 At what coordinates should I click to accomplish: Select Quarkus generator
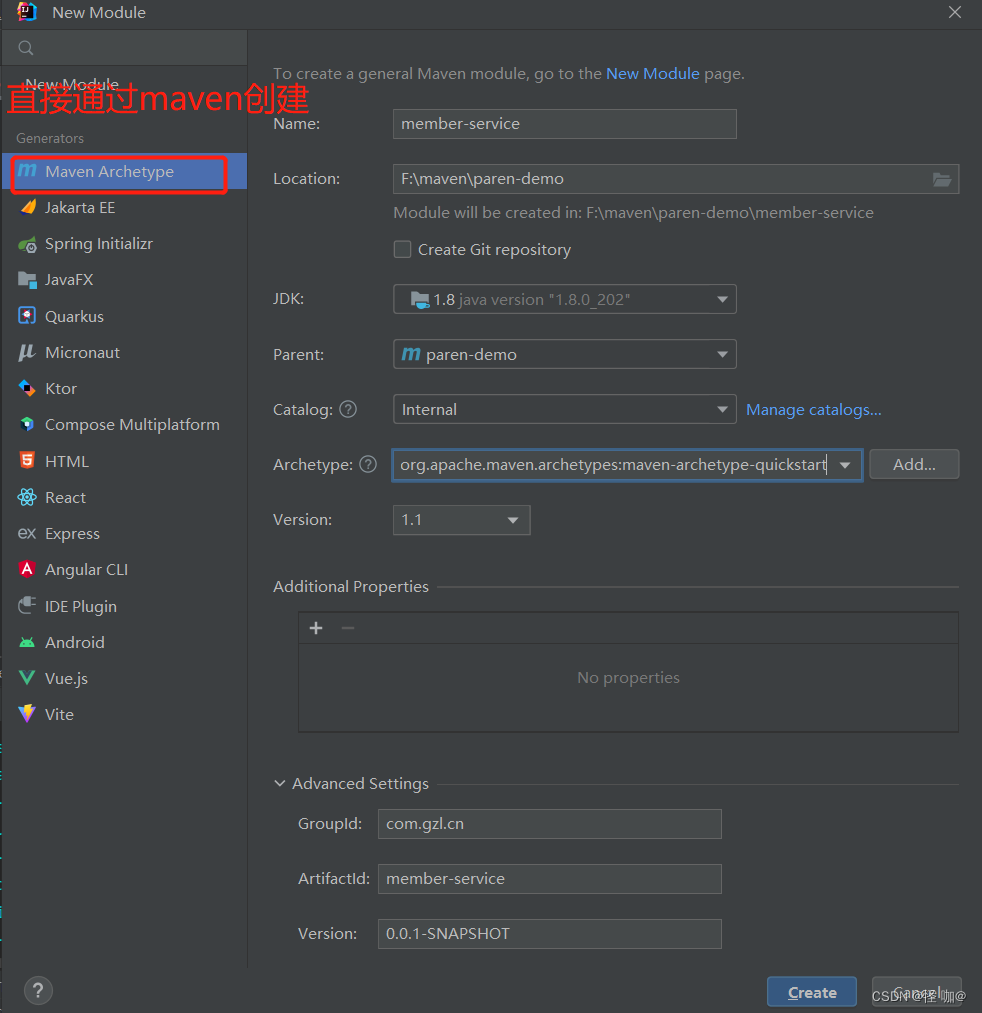[x=124, y=316]
